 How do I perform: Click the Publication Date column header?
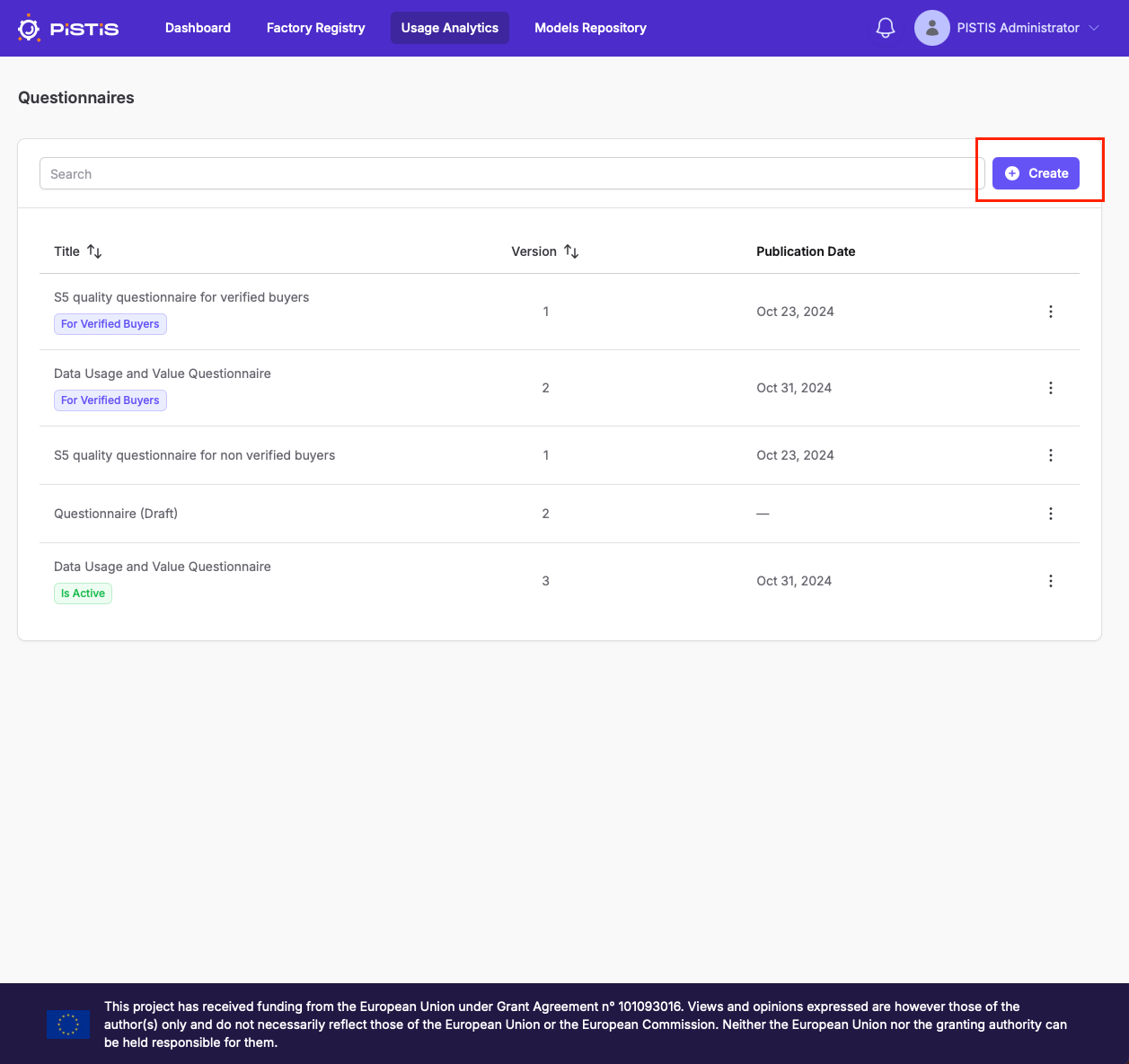pyautogui.click(x=806, y=251)
